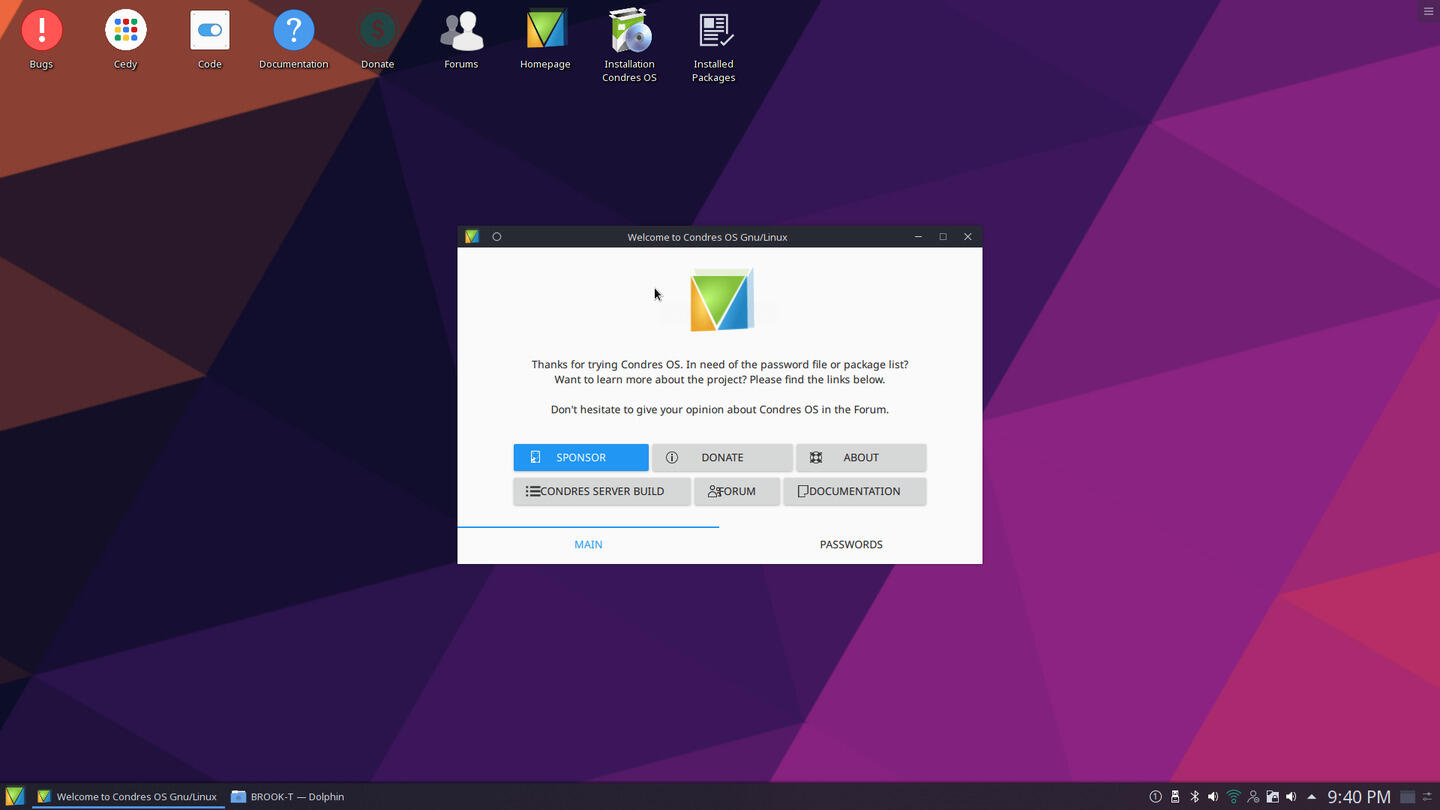
Task: Launch the Cedy desktop shortcut
Action: coord(125,40)
